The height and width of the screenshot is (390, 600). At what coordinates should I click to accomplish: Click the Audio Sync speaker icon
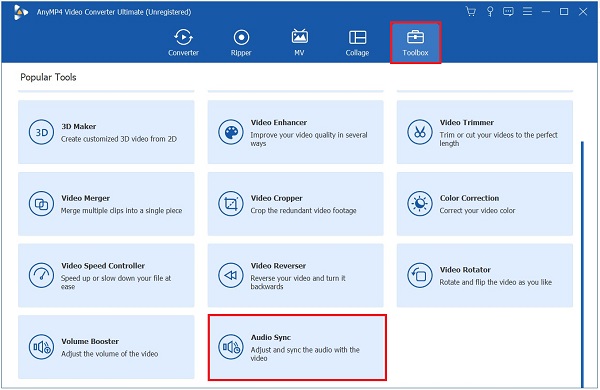tap(231, 347)
